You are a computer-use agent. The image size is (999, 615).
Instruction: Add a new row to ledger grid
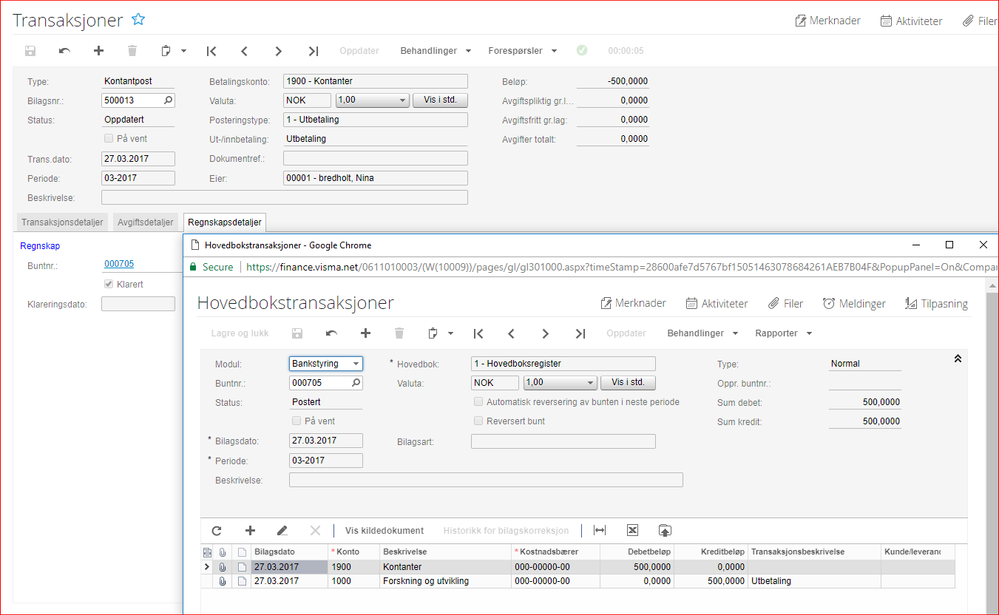pyautogui.click(x=250, y=530)
